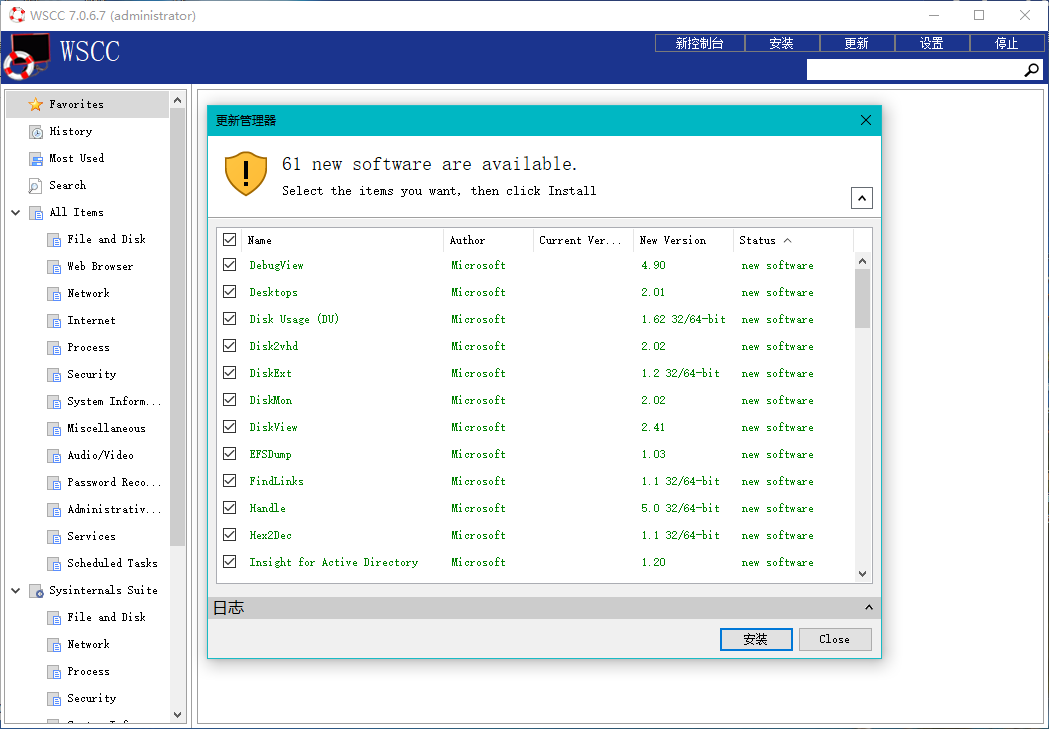Select Process under Sysinternals Suite
1049x729 pixels.
(x=88, y=671)
